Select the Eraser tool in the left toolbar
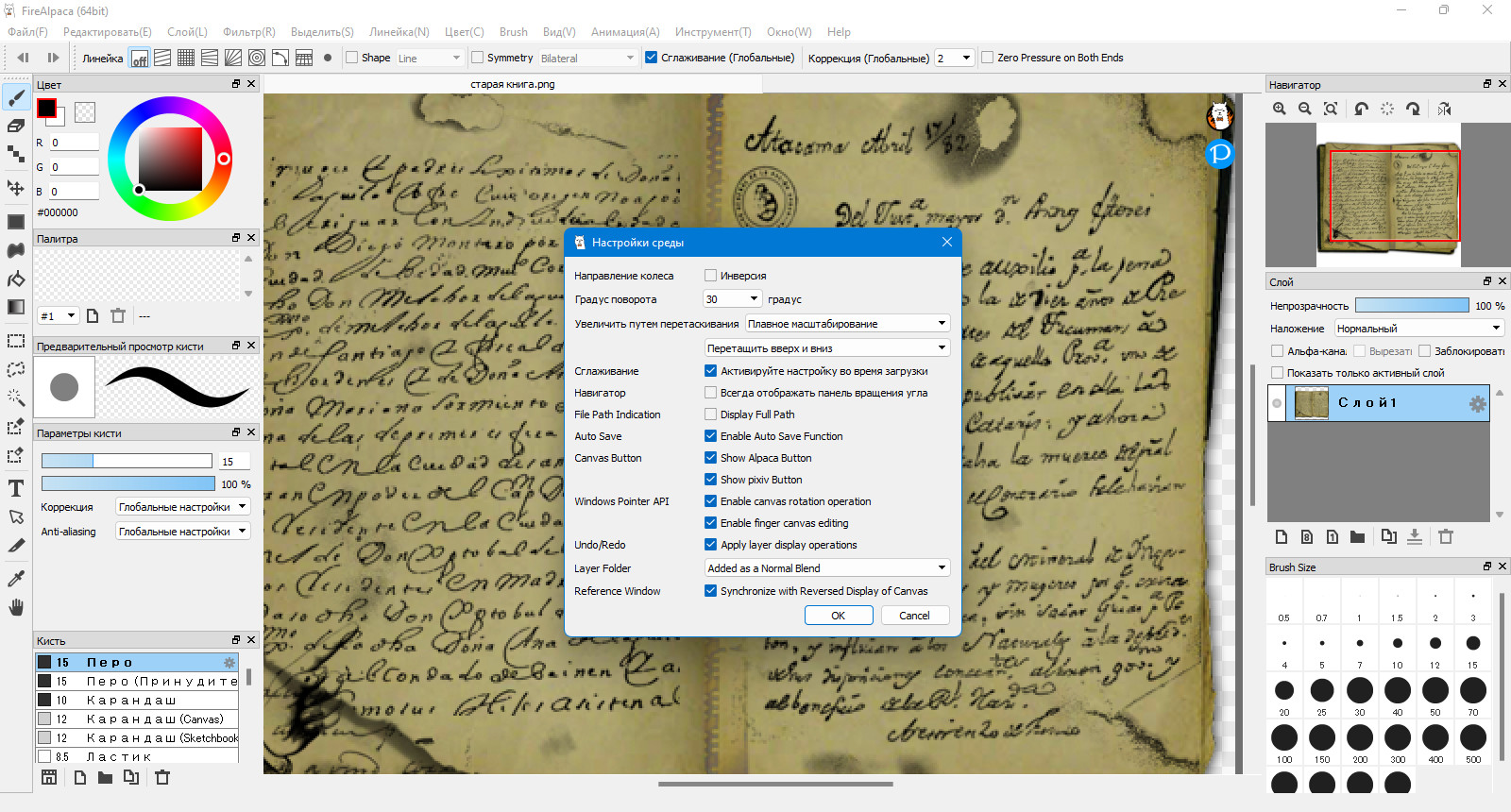This screenshot has width=1511, height=812. coord(16,126)
